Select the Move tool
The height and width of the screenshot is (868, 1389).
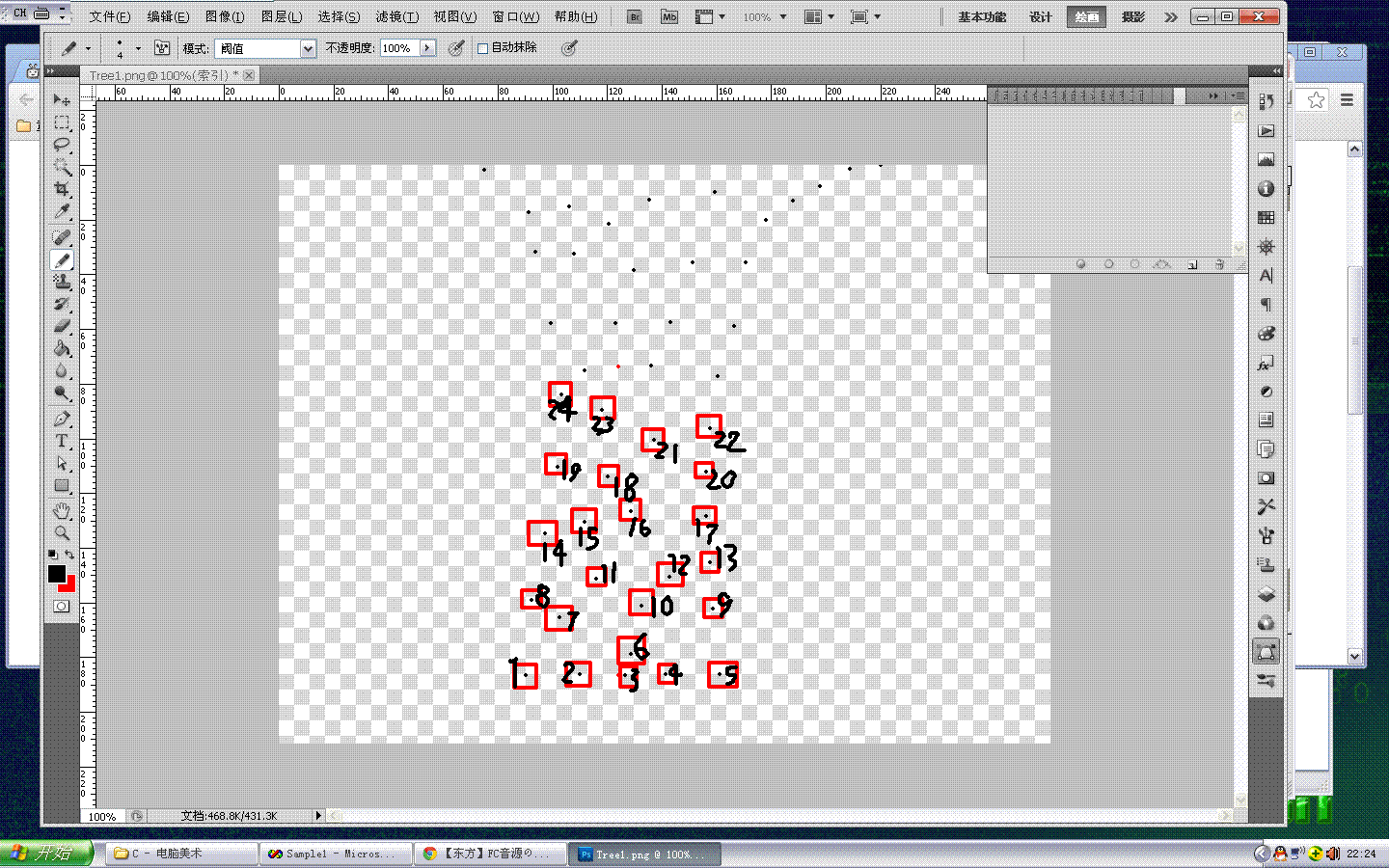click(x=62, y=99)
